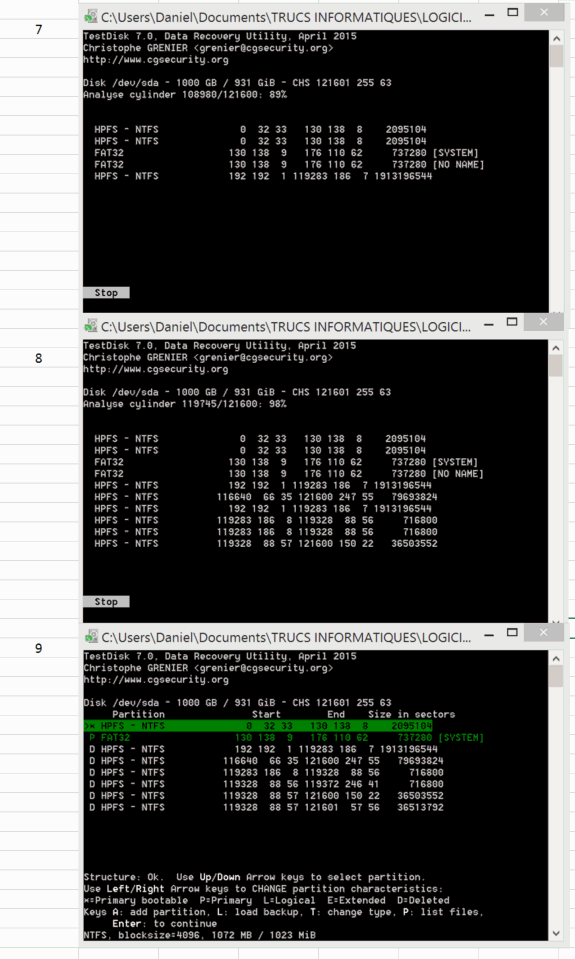
Task: Click FAT32 [SYSTEM] row in 89% window
Action: click(286, 153)
